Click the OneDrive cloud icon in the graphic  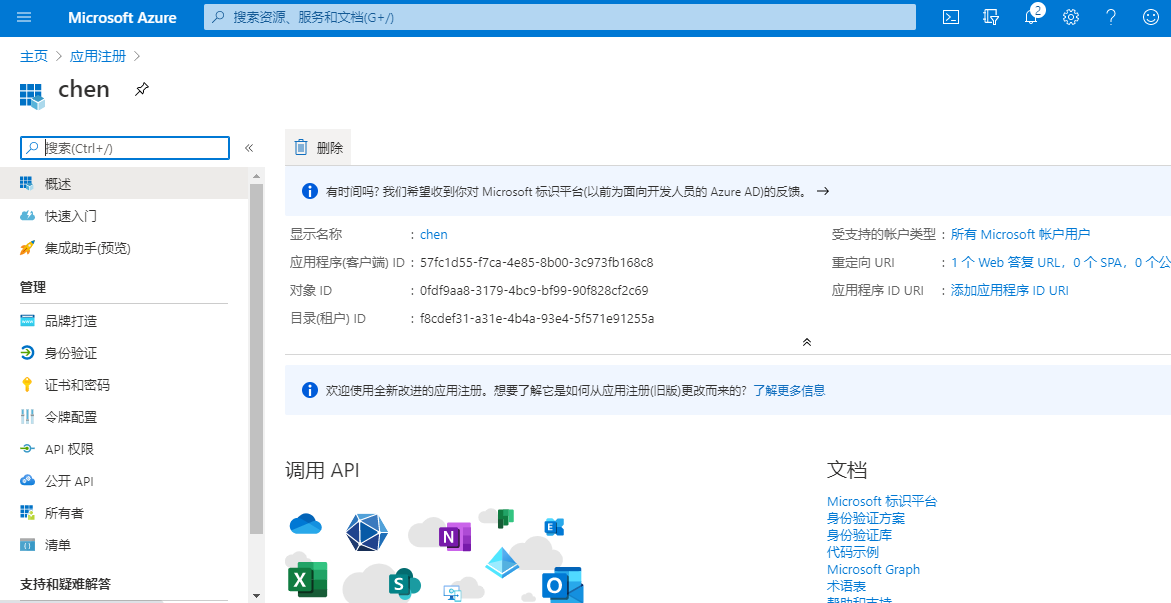pyautogui.click(x=305, y=525)
